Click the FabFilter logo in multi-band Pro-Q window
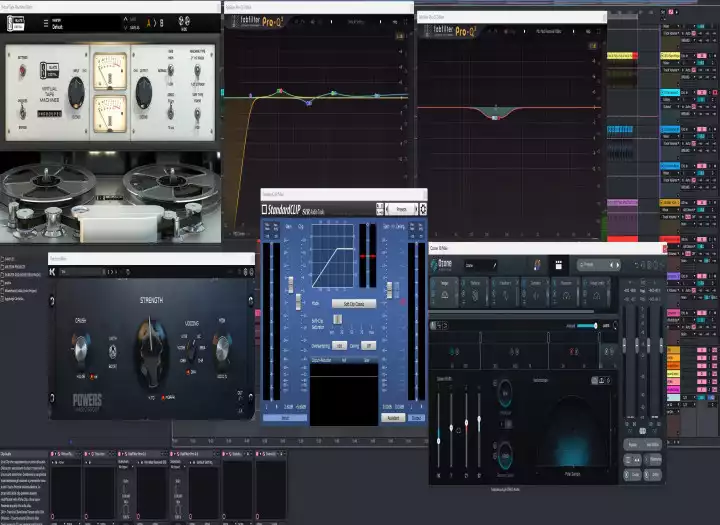 pos(257,21)
